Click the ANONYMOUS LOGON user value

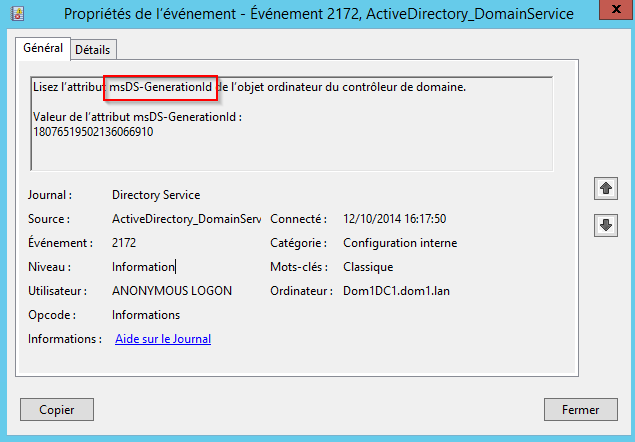pyautogui.click(x=172, y=291)
